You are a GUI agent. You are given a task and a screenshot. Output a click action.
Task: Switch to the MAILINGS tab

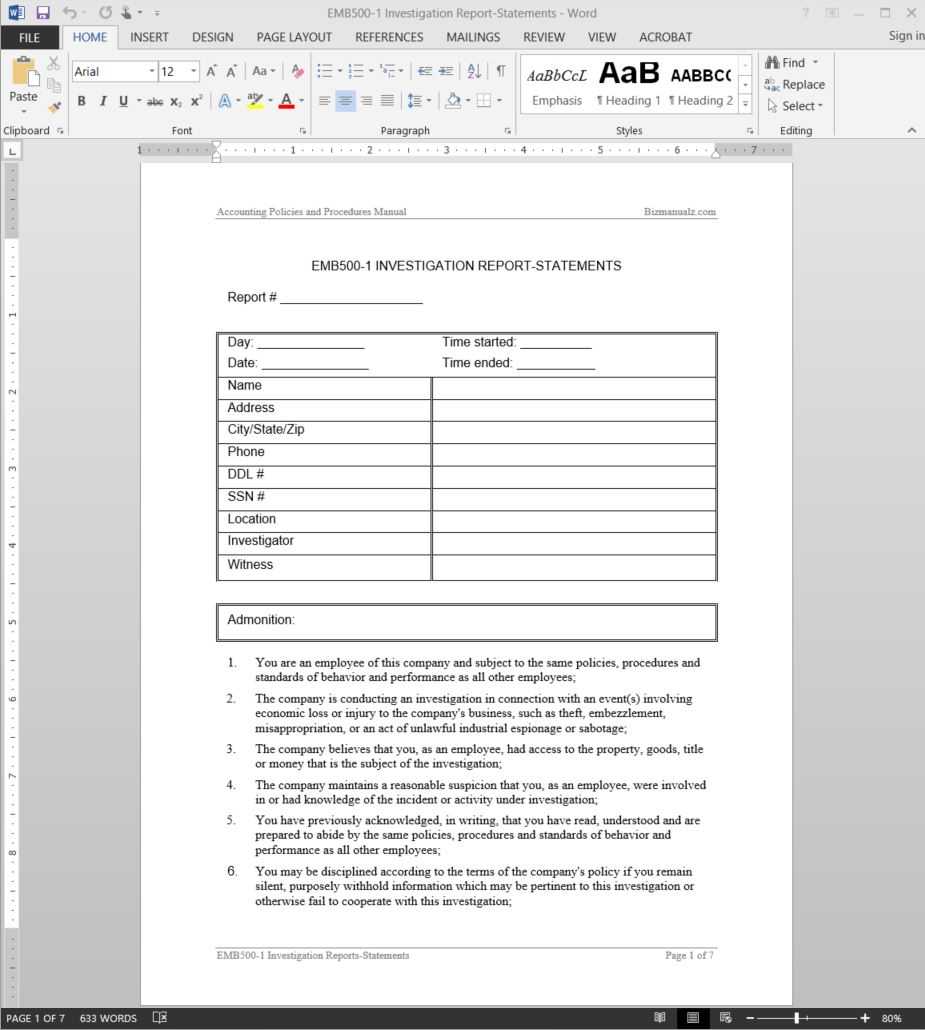point(473,37)
